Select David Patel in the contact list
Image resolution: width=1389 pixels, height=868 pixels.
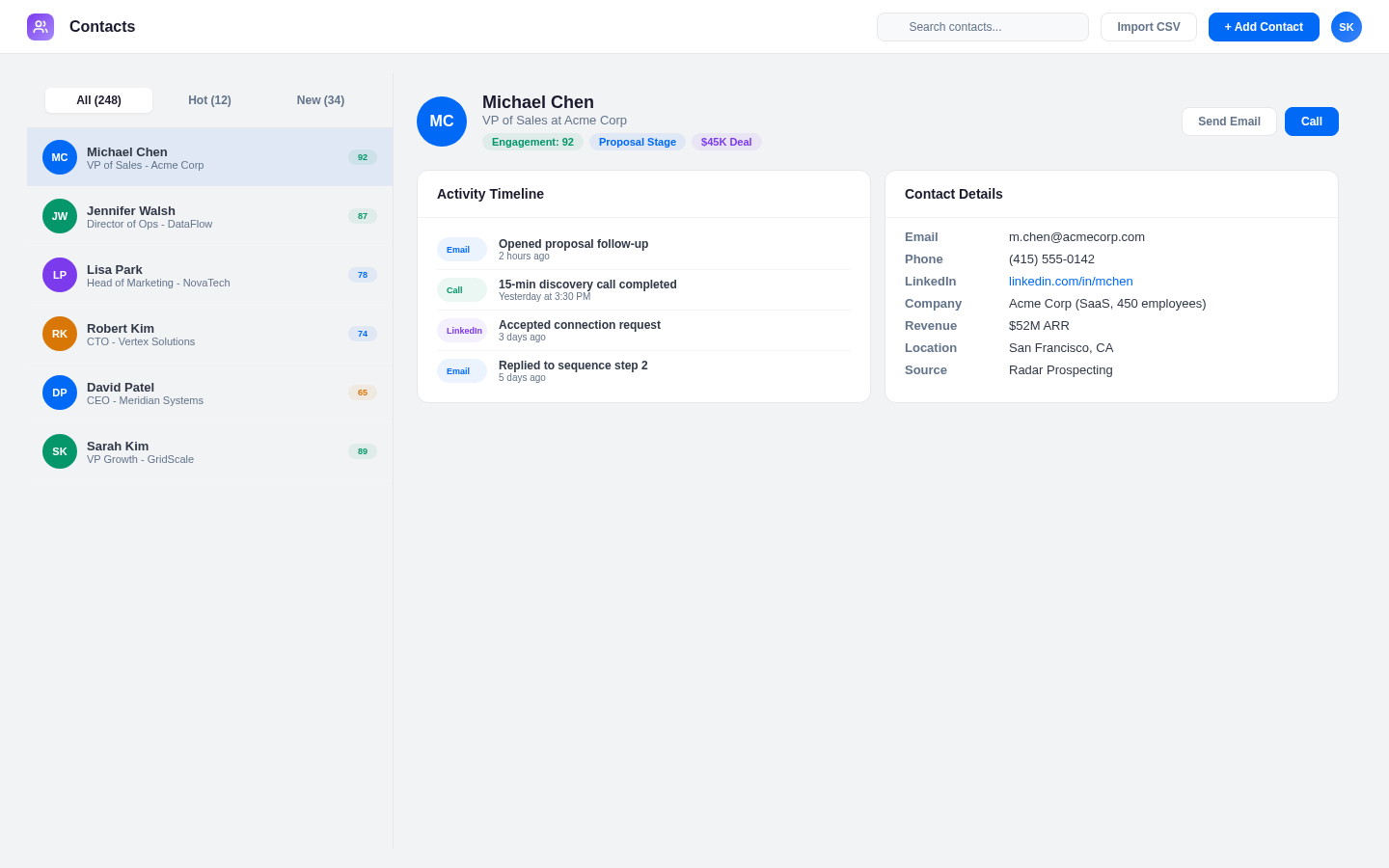pyautogui.click(x=209, y=393)
